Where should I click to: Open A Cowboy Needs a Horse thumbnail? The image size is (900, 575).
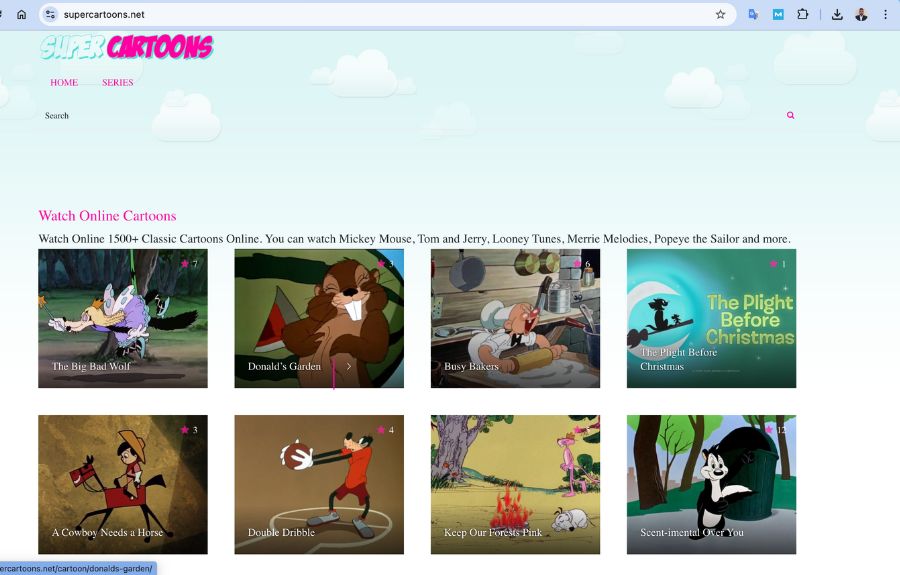click(123, 484)
